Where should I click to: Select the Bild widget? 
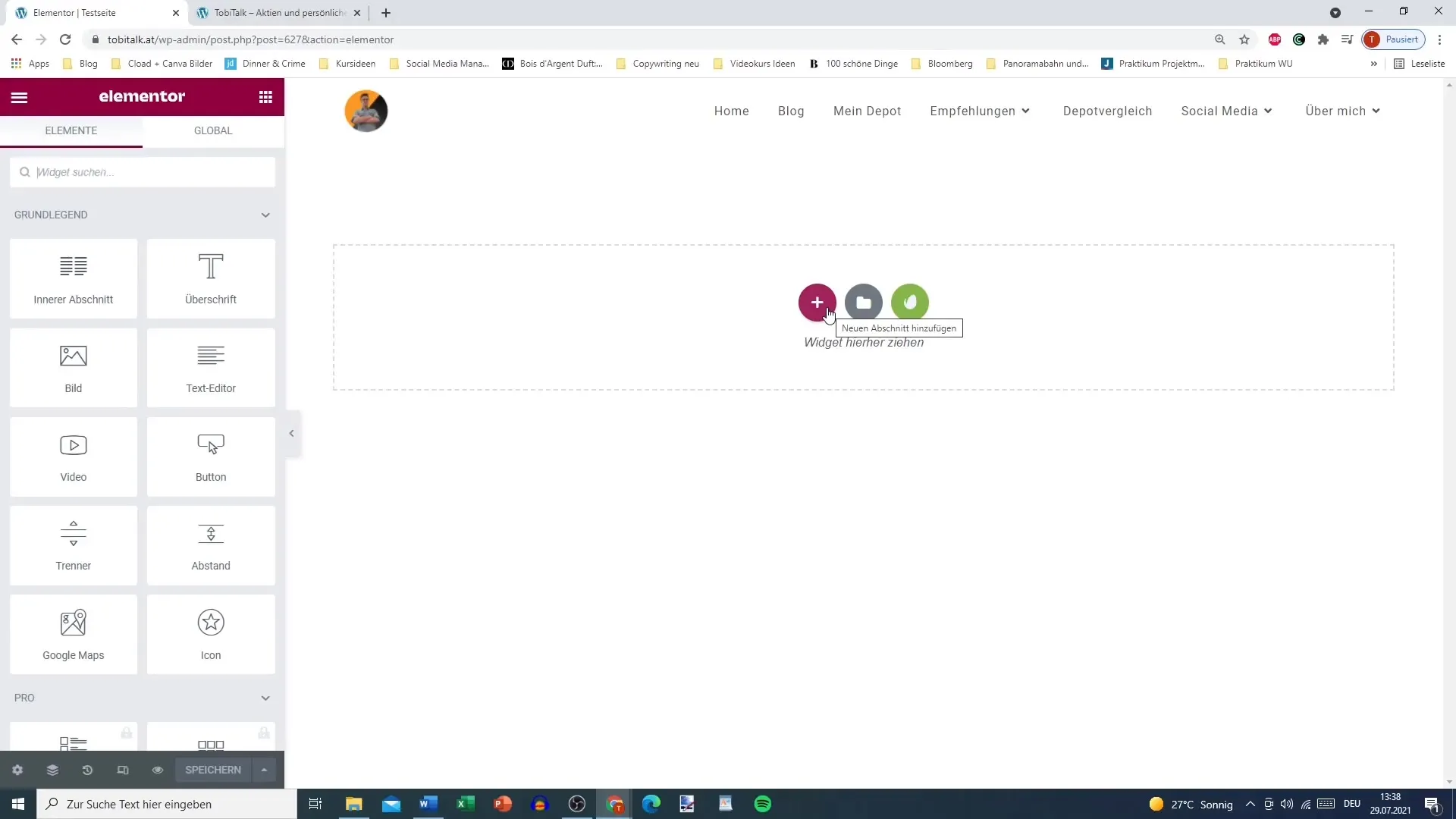74,368
